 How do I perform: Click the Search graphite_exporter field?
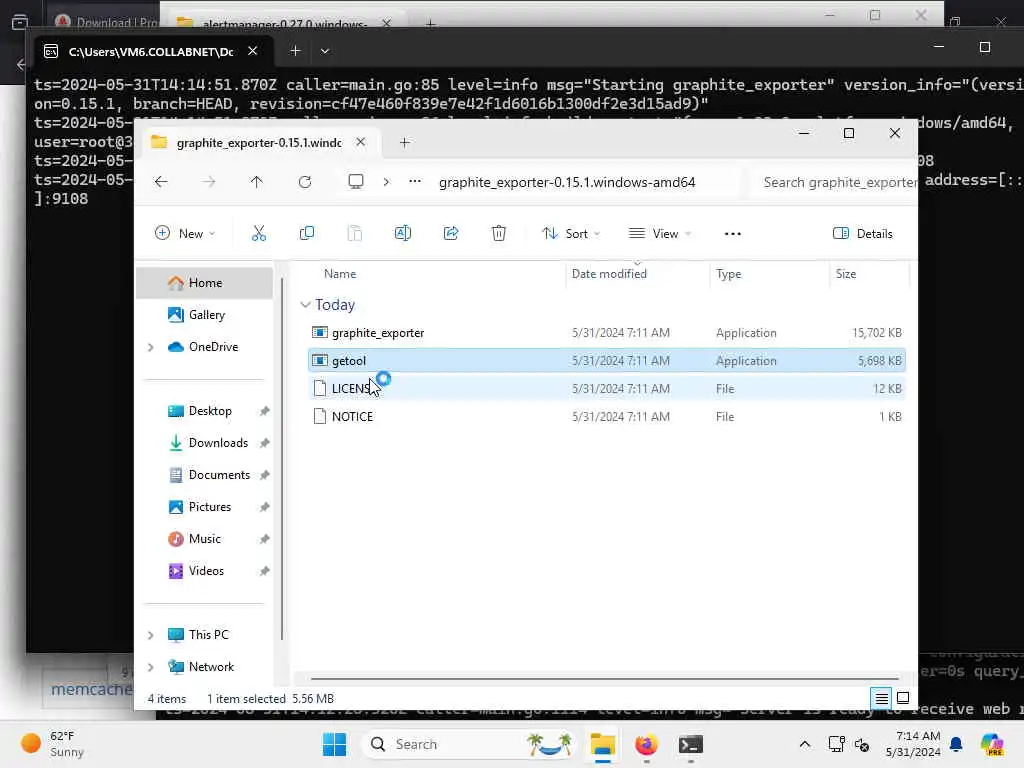coord(835,182)
